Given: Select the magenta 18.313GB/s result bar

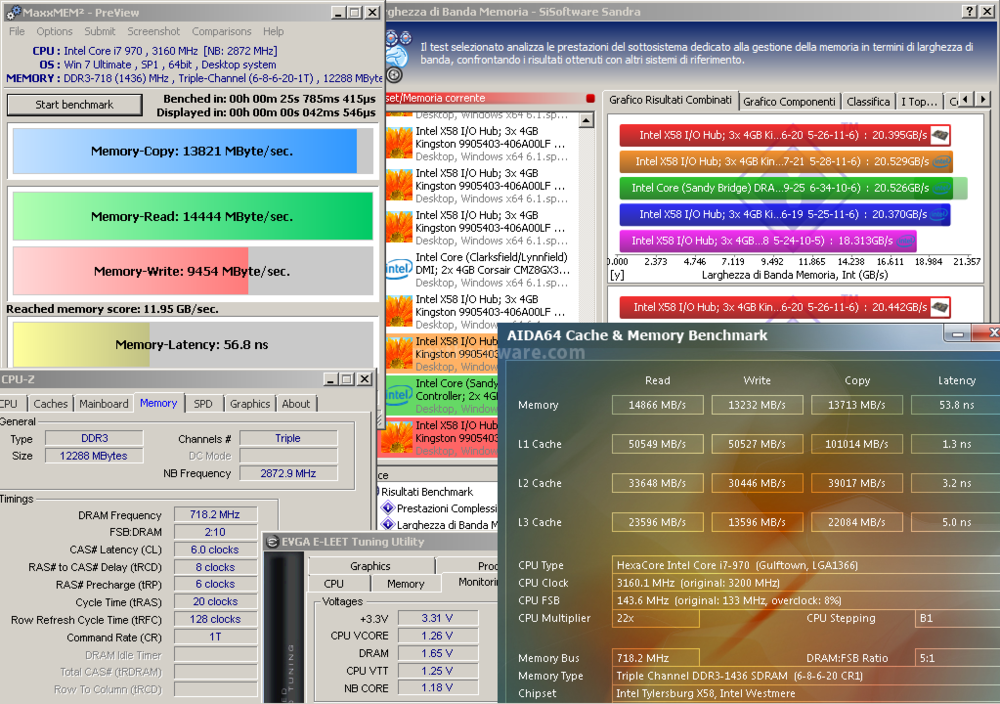Looking at the screenshot, I should pyautogui.click(x=768, y=240).
